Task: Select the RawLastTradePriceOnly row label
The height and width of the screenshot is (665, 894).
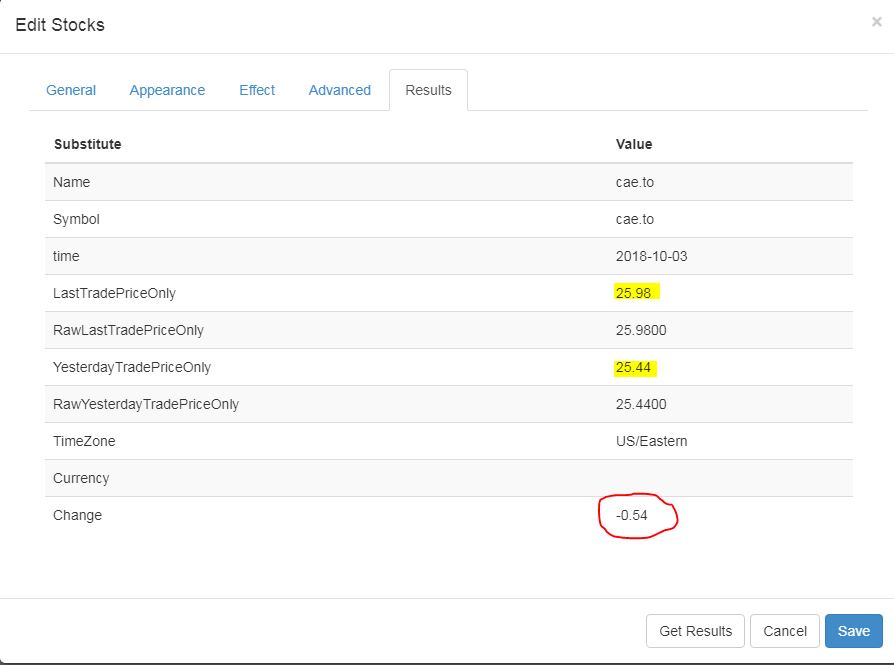Action: 128,331
